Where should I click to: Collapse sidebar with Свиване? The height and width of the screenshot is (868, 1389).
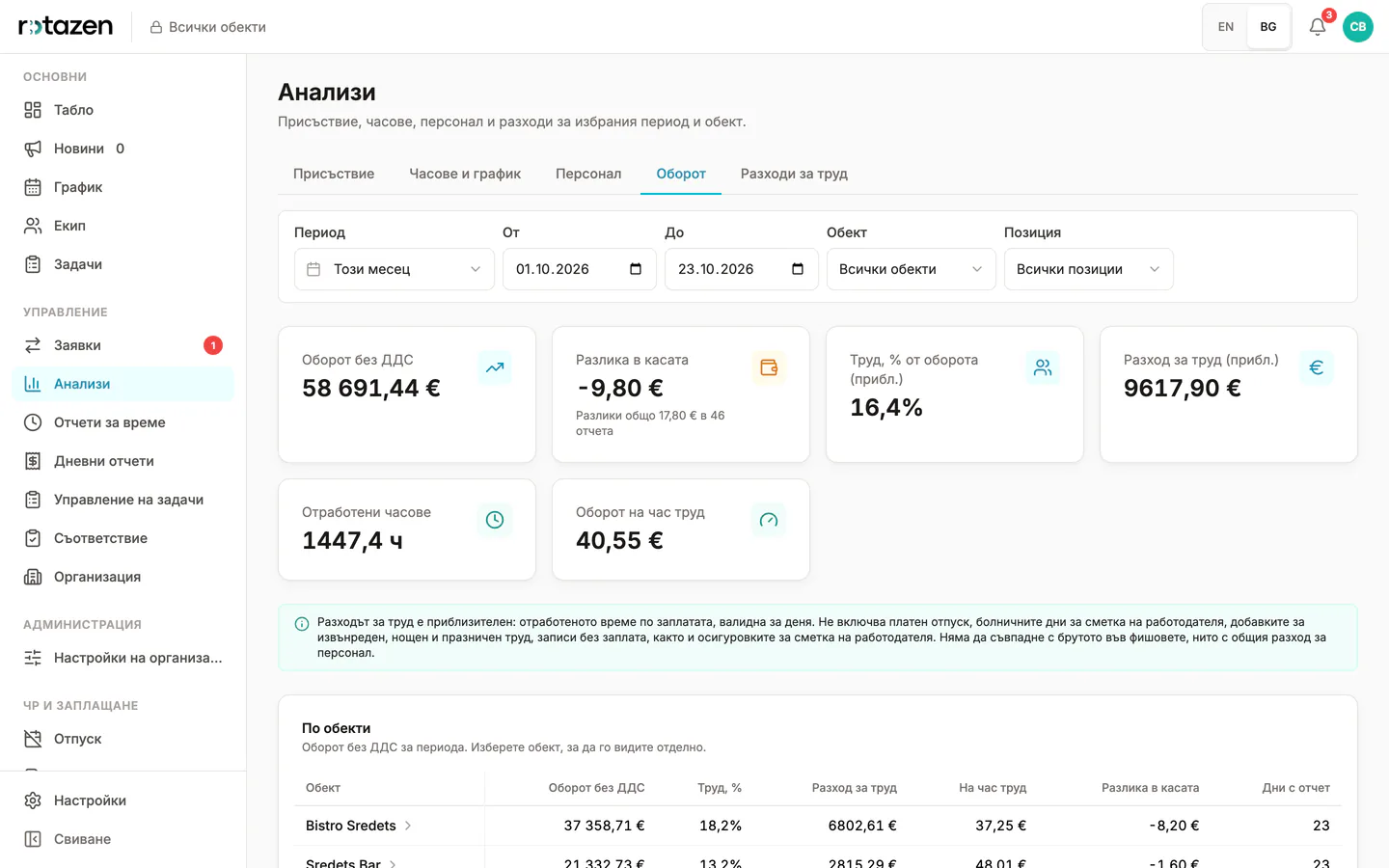click(123, 839)
